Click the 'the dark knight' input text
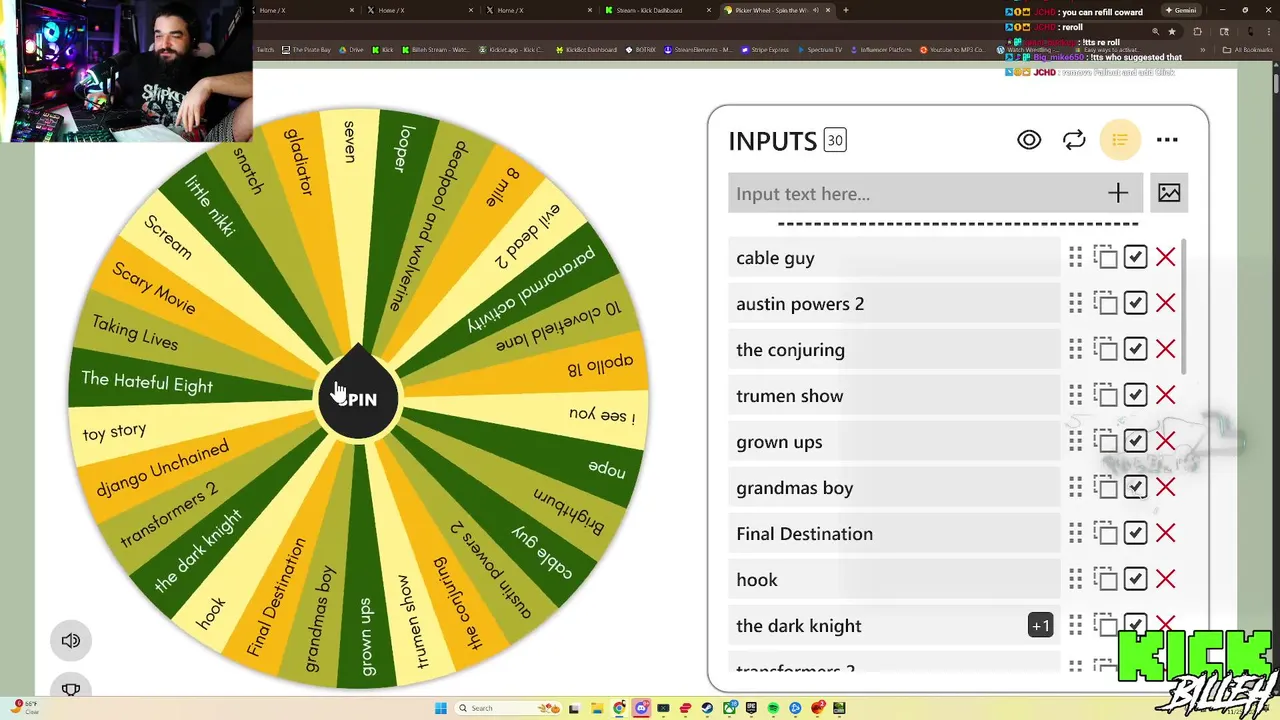 pos(798,626)
